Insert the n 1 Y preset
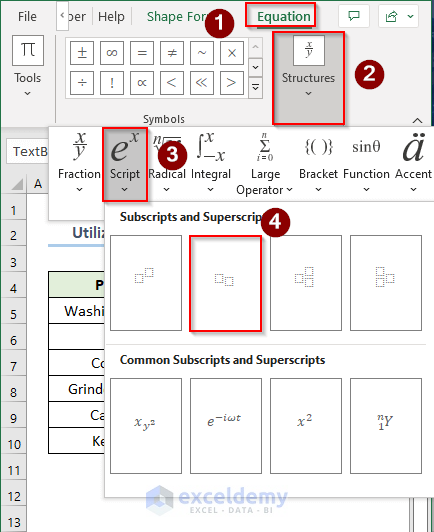The image size is (434, 532). [x=386, y=426]
